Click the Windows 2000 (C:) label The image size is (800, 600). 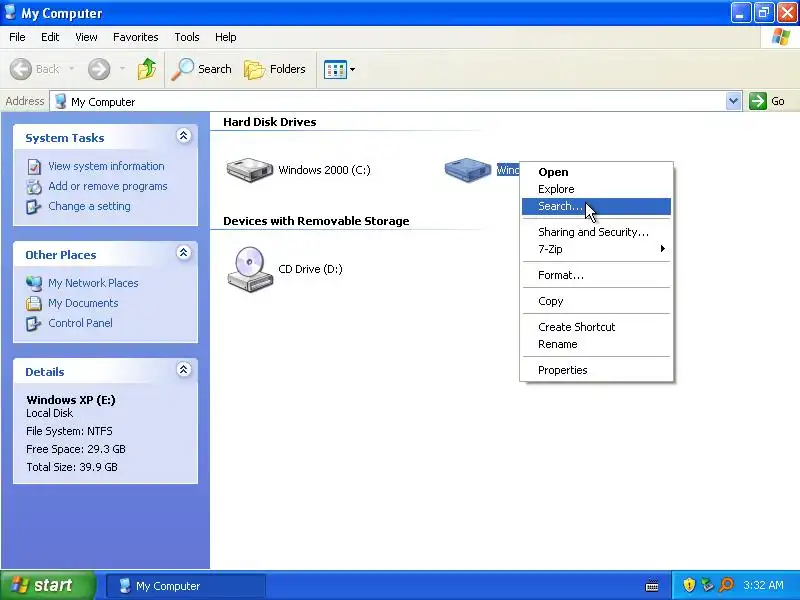(324, 170)
